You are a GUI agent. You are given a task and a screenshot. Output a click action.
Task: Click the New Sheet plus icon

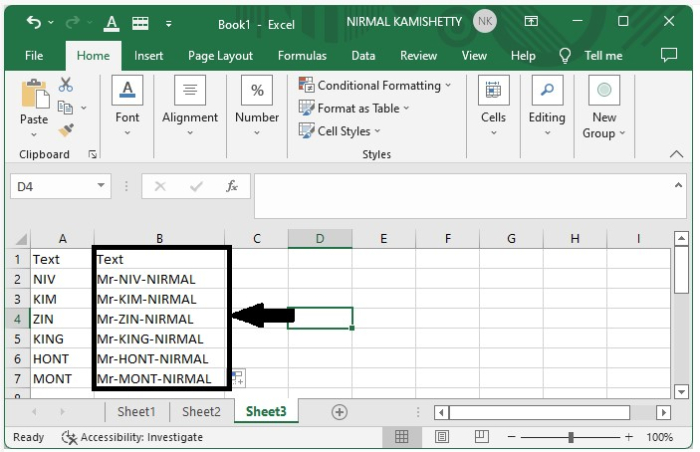(x=339, y=412)
